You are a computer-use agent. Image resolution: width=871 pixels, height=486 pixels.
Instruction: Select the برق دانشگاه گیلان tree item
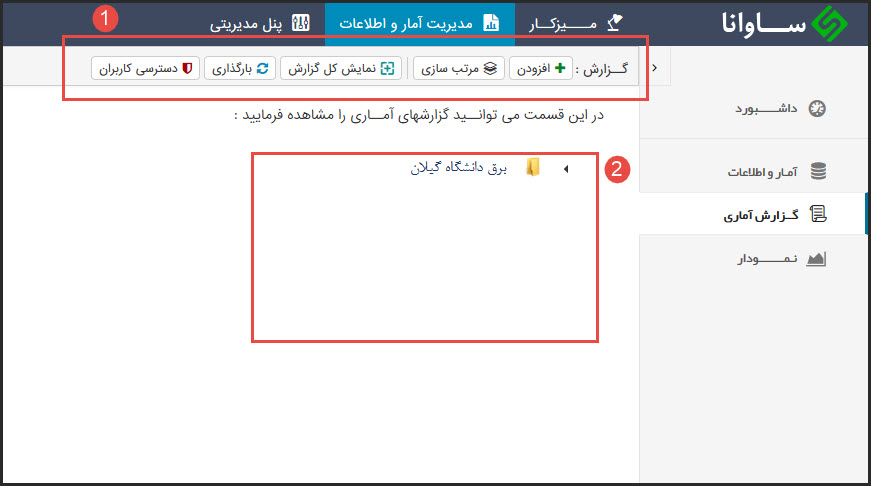(459, 168)
